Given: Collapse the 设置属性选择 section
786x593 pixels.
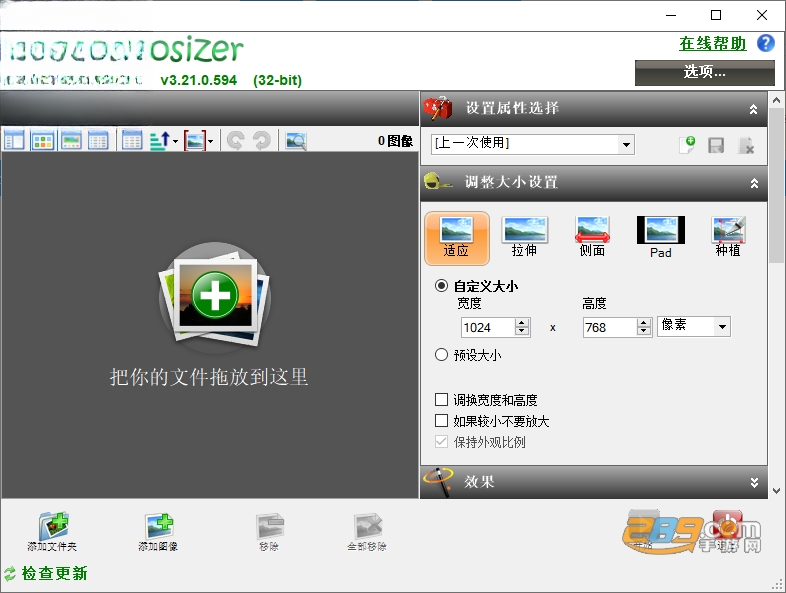Looking at the screenshot, I should coord(753,109).
